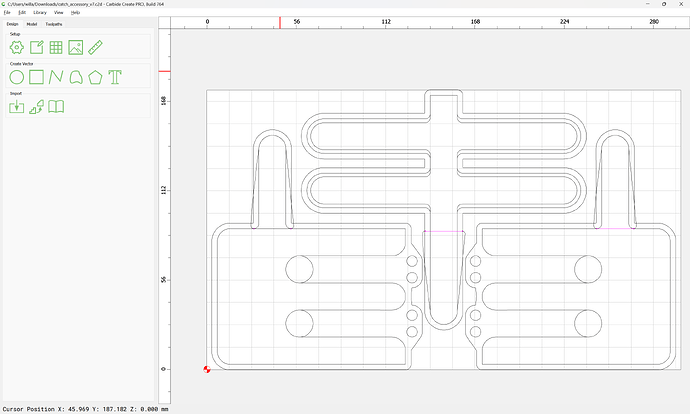Open the View menu
The height and width of the screenshot is (414, 690).
pos(59,12)
